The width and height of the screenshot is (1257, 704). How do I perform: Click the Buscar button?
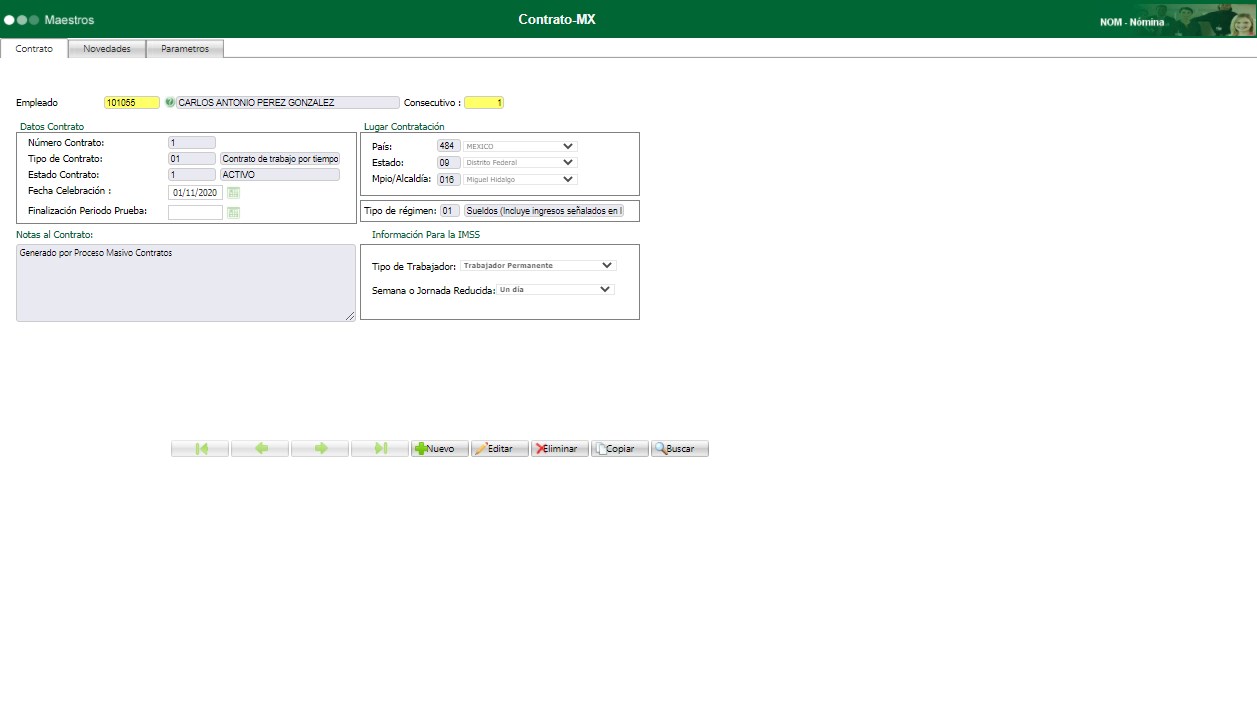click(680, 449)
